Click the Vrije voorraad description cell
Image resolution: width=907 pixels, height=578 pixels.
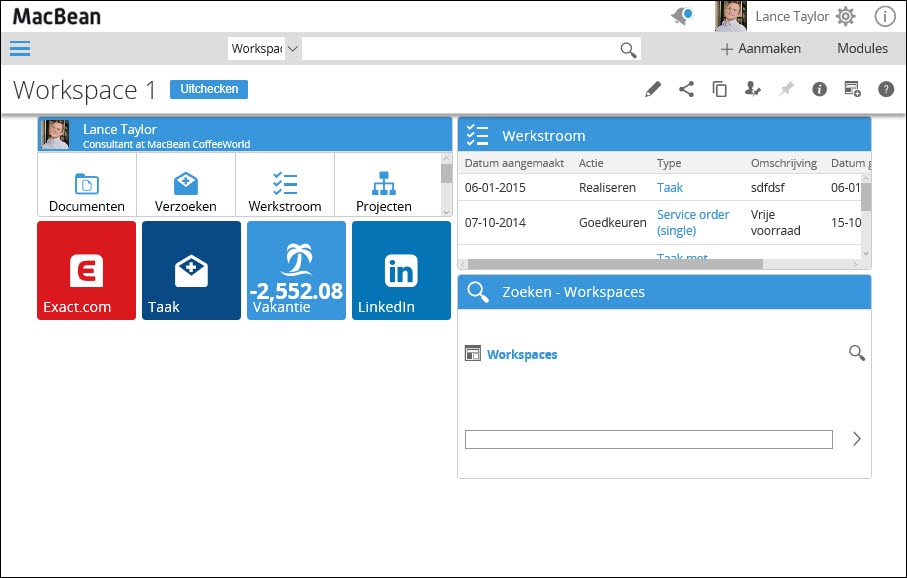coord(776,222)
